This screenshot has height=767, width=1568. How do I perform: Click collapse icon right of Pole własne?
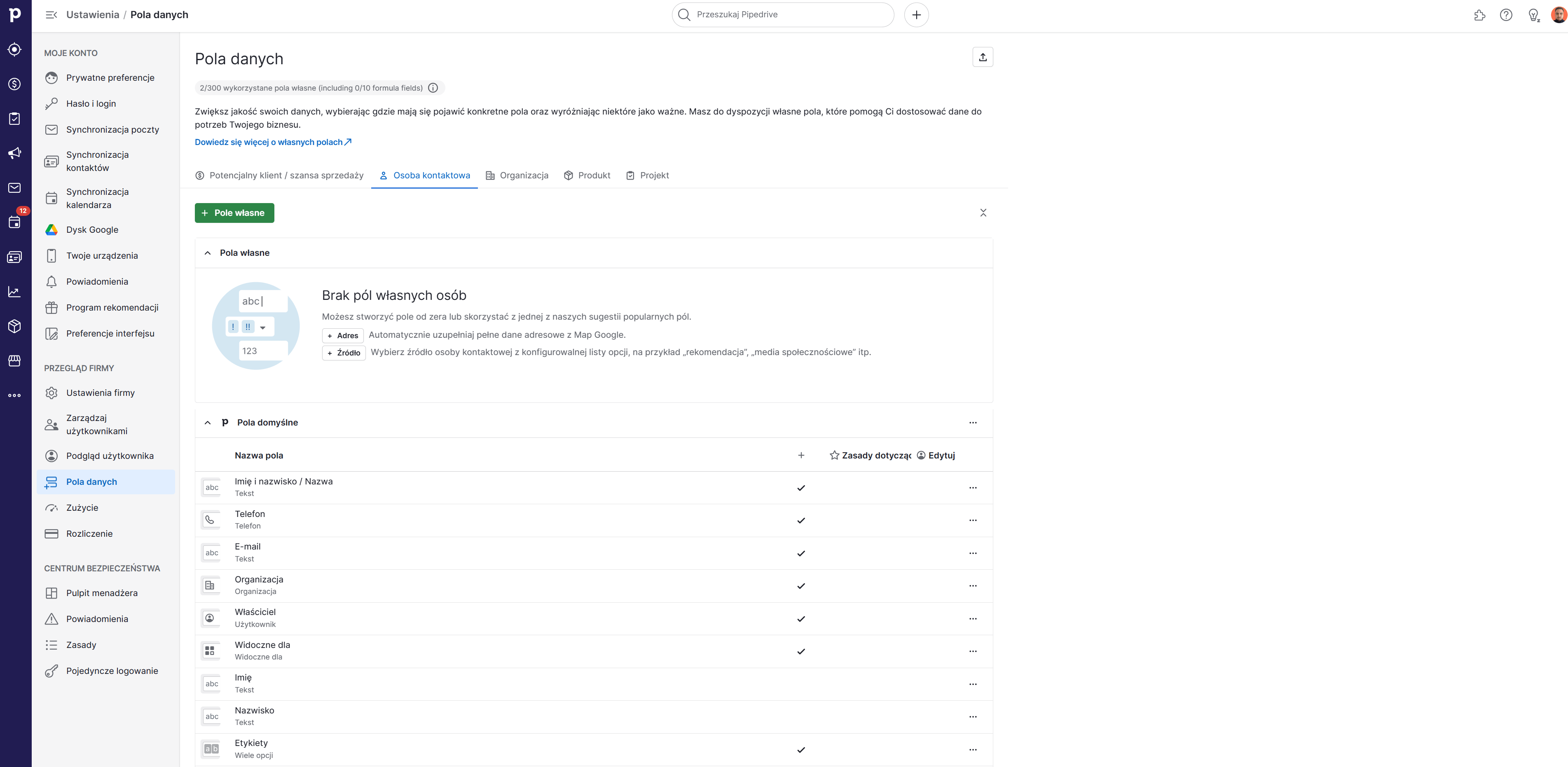983,213
